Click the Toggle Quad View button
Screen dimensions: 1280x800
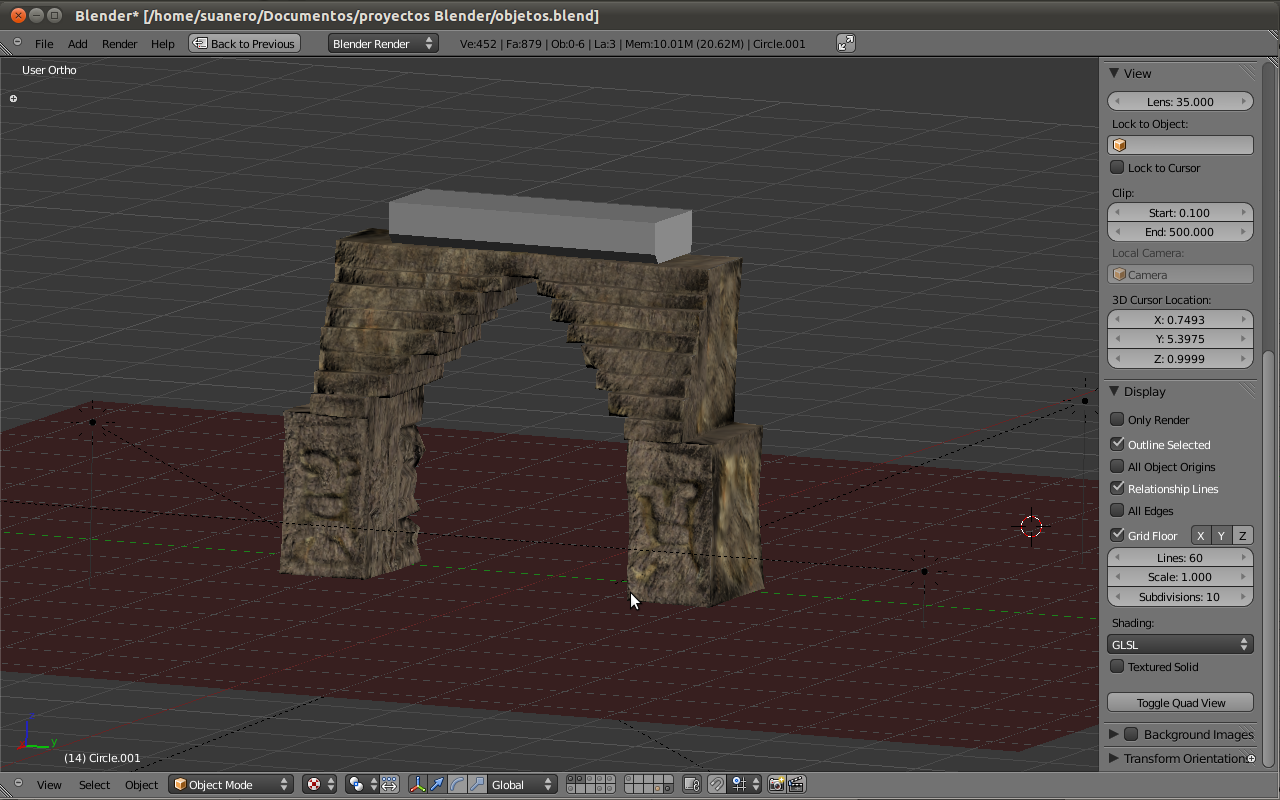[1180, 703]
